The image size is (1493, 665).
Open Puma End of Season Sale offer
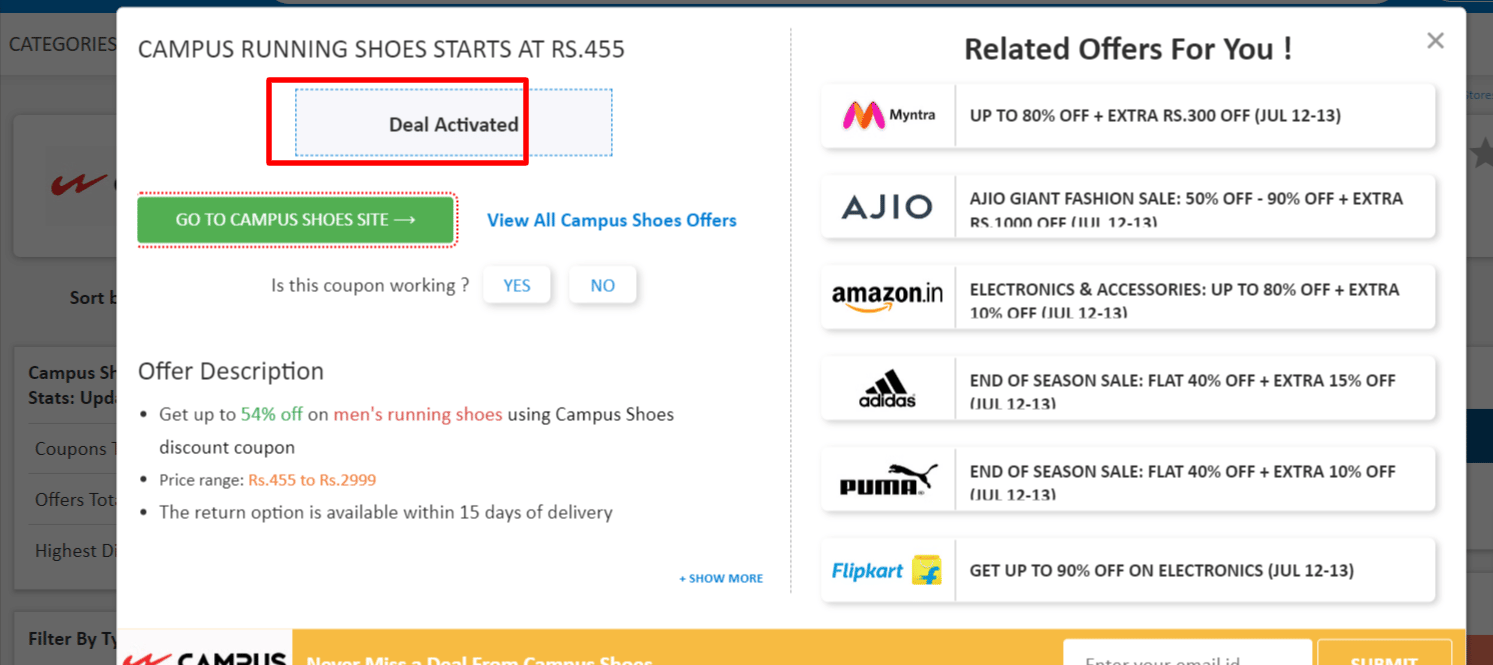pos(1182,479)
